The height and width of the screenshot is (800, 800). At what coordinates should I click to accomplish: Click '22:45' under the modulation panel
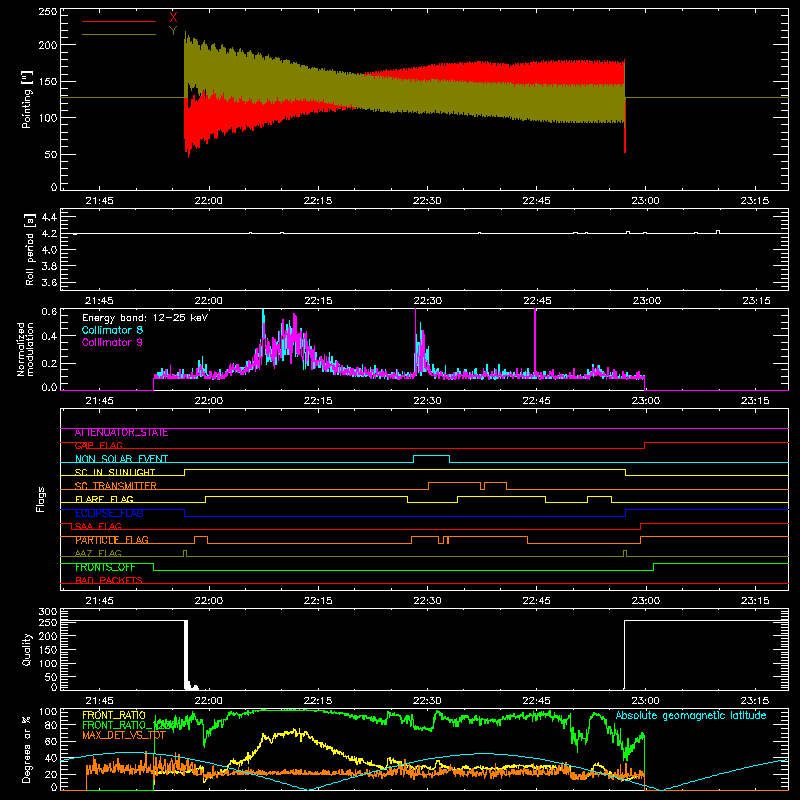click(537, 401)
